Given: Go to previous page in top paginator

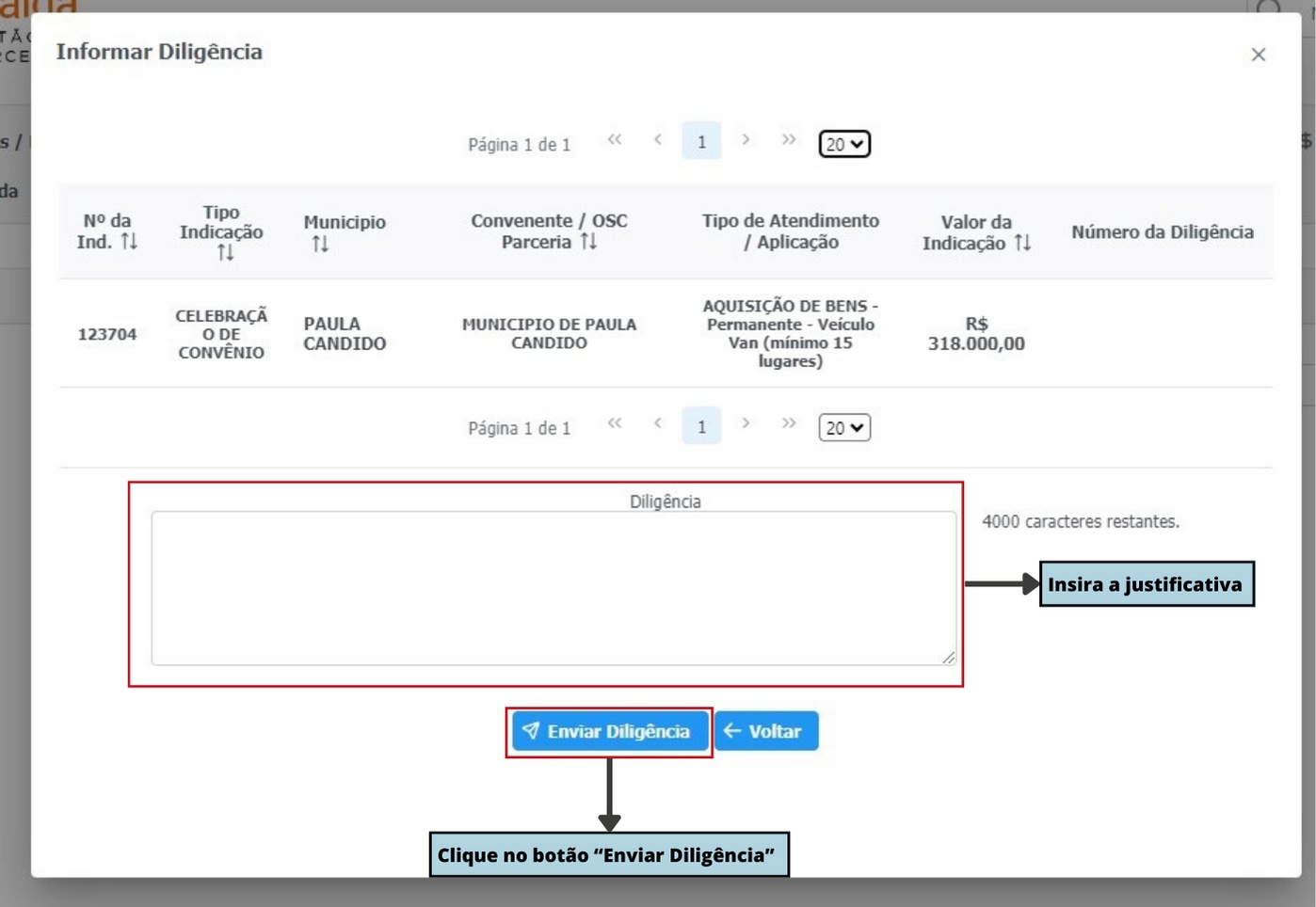Looking at the screenshot, I should coord(658,140).
